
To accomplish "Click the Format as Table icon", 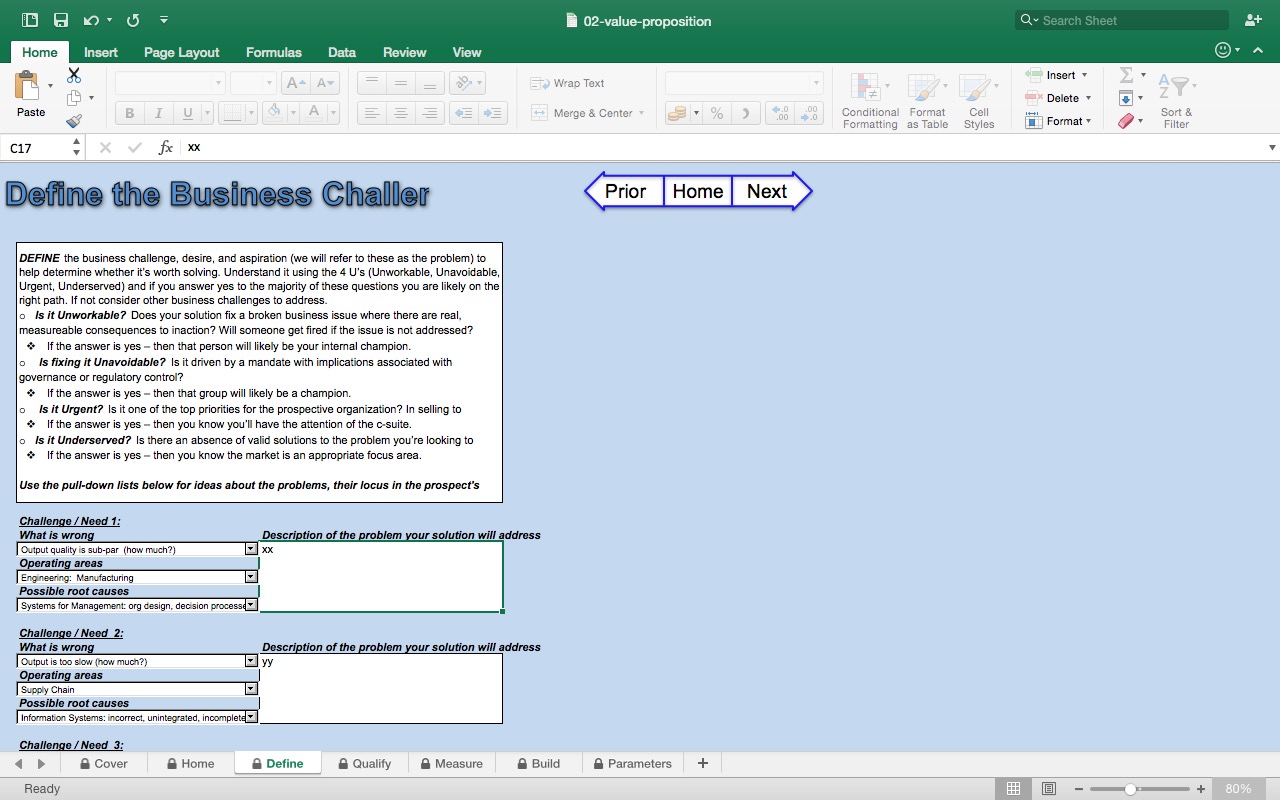I will tap(926, 99).
